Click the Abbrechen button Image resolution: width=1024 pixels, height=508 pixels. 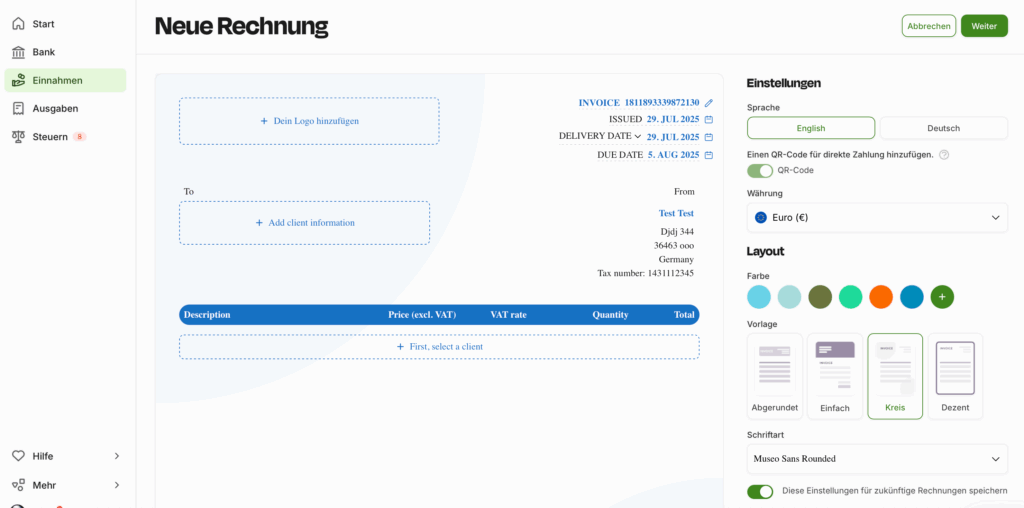pos(929,26)
